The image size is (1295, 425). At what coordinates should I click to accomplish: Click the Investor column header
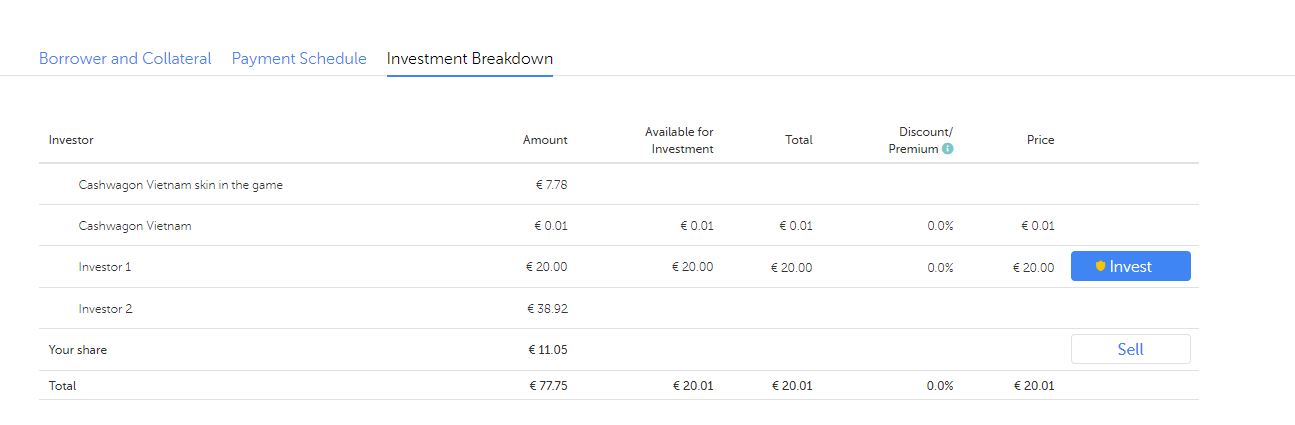point(71,140)
